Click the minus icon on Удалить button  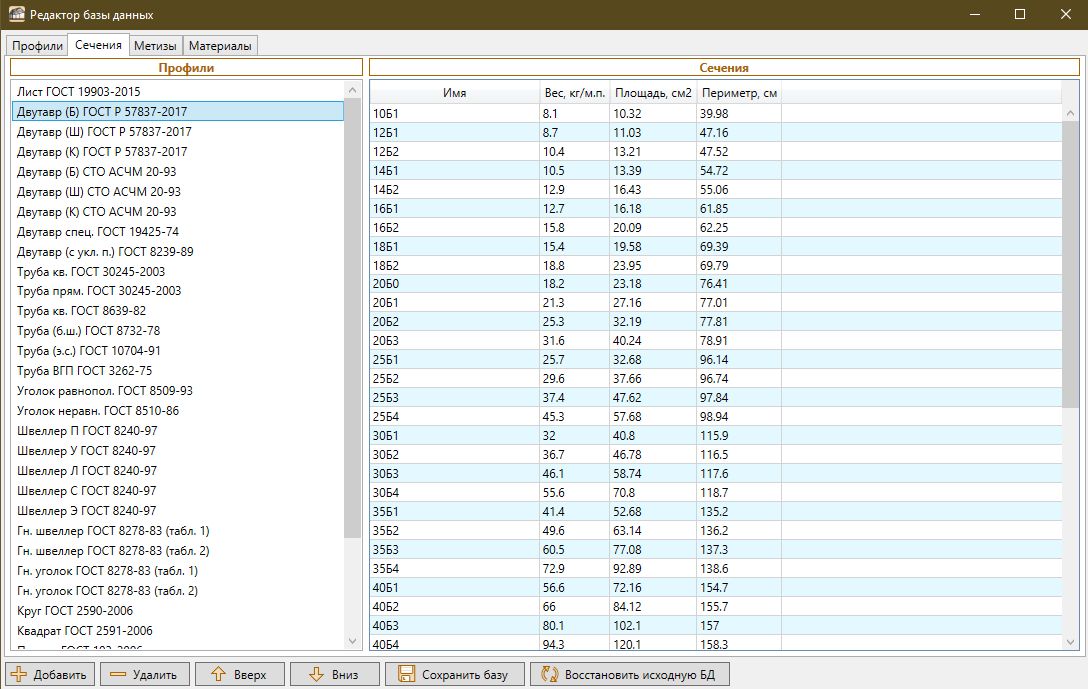pos(118,674)
